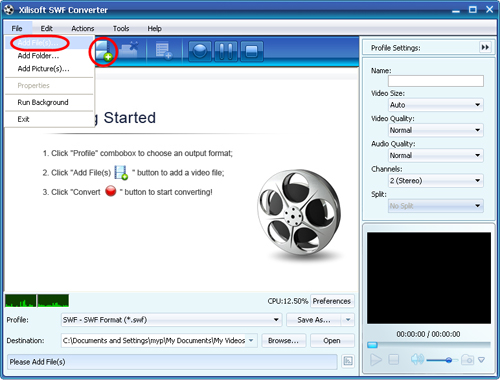Screen dimensions: 500x380
Task: Open the Actions menu
Action: [83, 29]
